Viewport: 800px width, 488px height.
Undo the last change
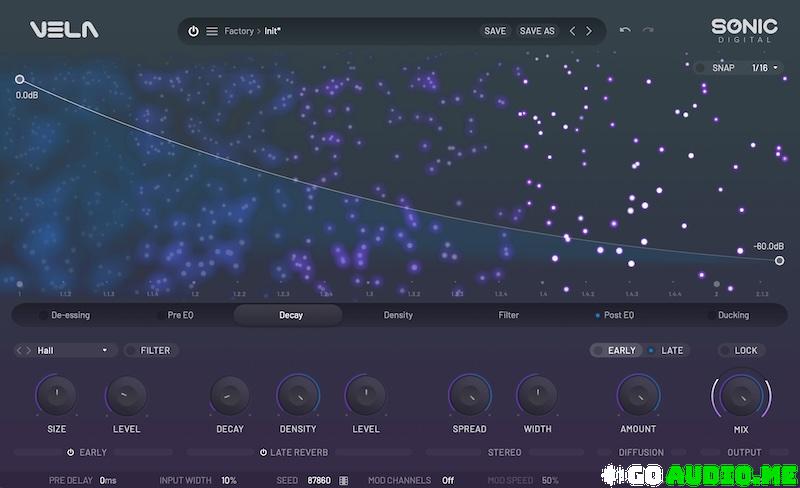[x=625, y=30]
